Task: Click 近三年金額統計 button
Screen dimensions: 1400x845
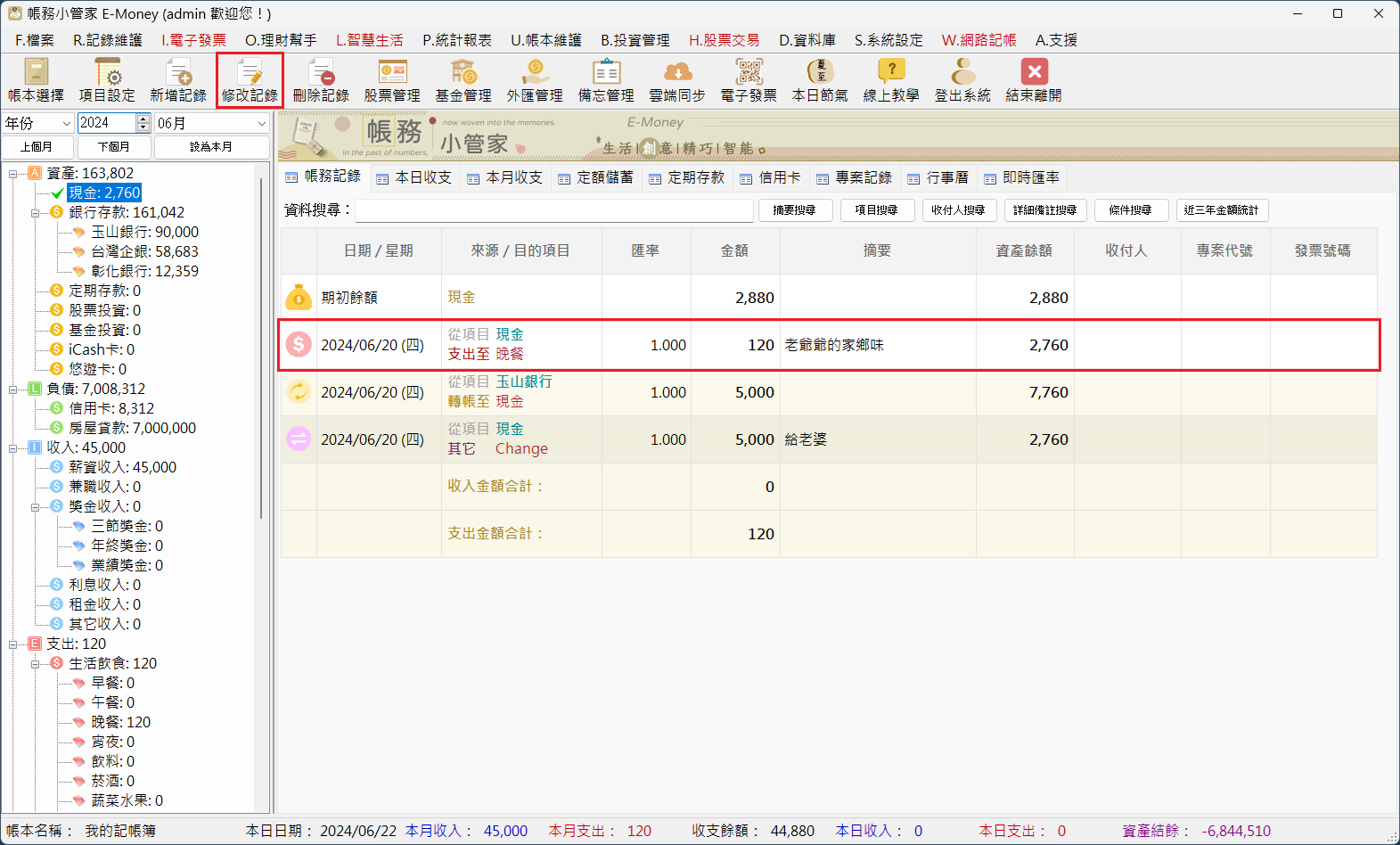Action: (1222, 210)
